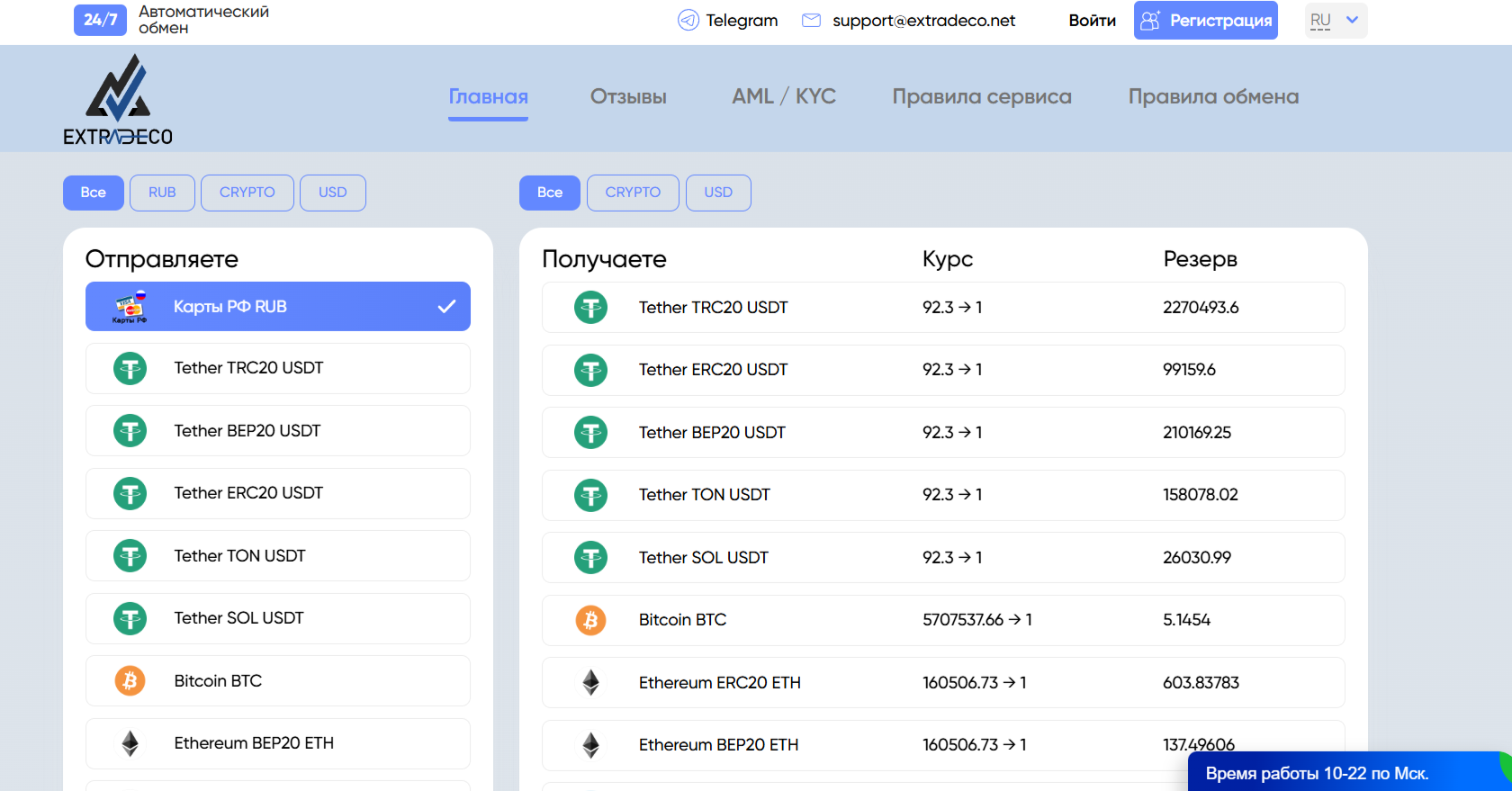
Task: Select Все filter for receiving currencies
Action: pos(550,193)
